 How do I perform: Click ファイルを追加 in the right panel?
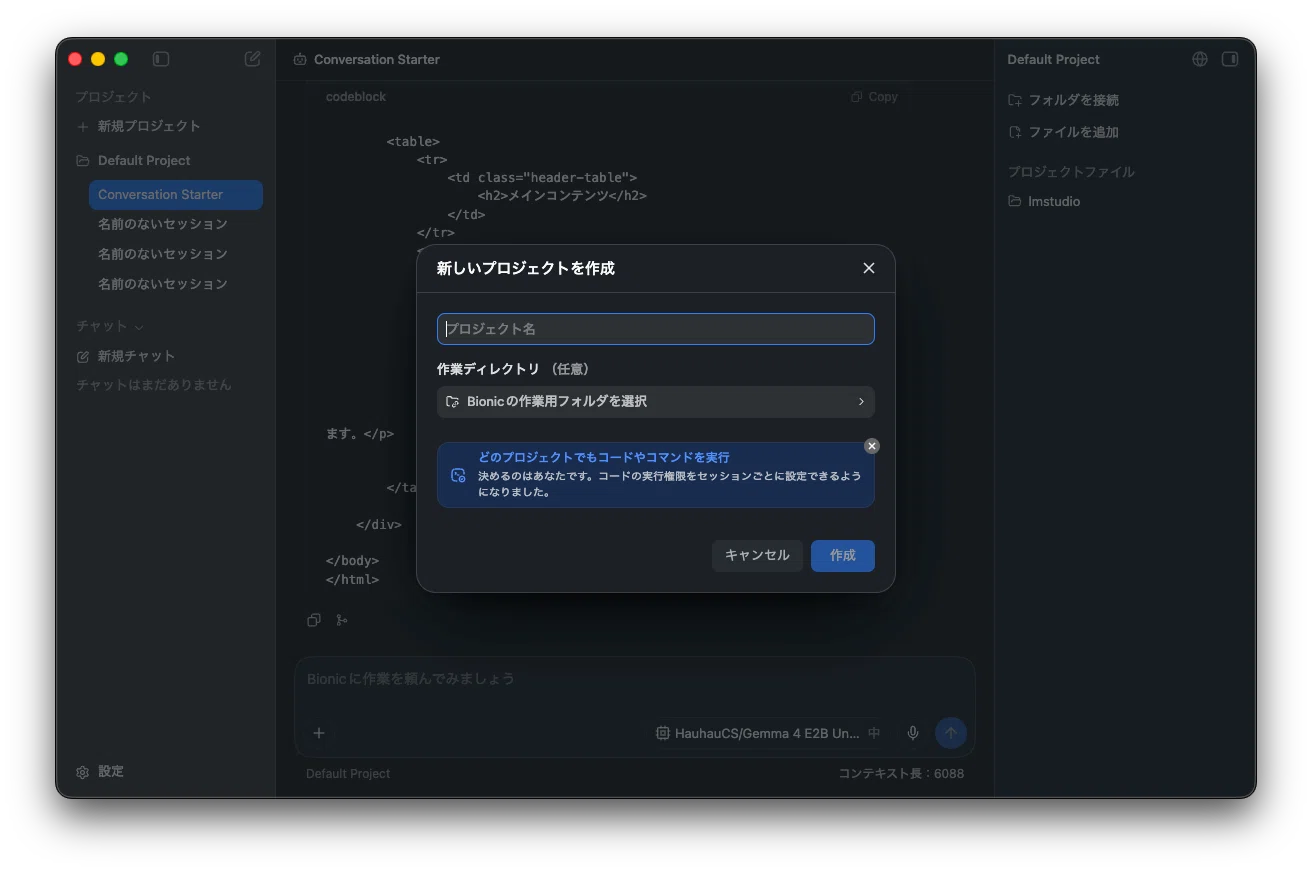(1063, 132)
